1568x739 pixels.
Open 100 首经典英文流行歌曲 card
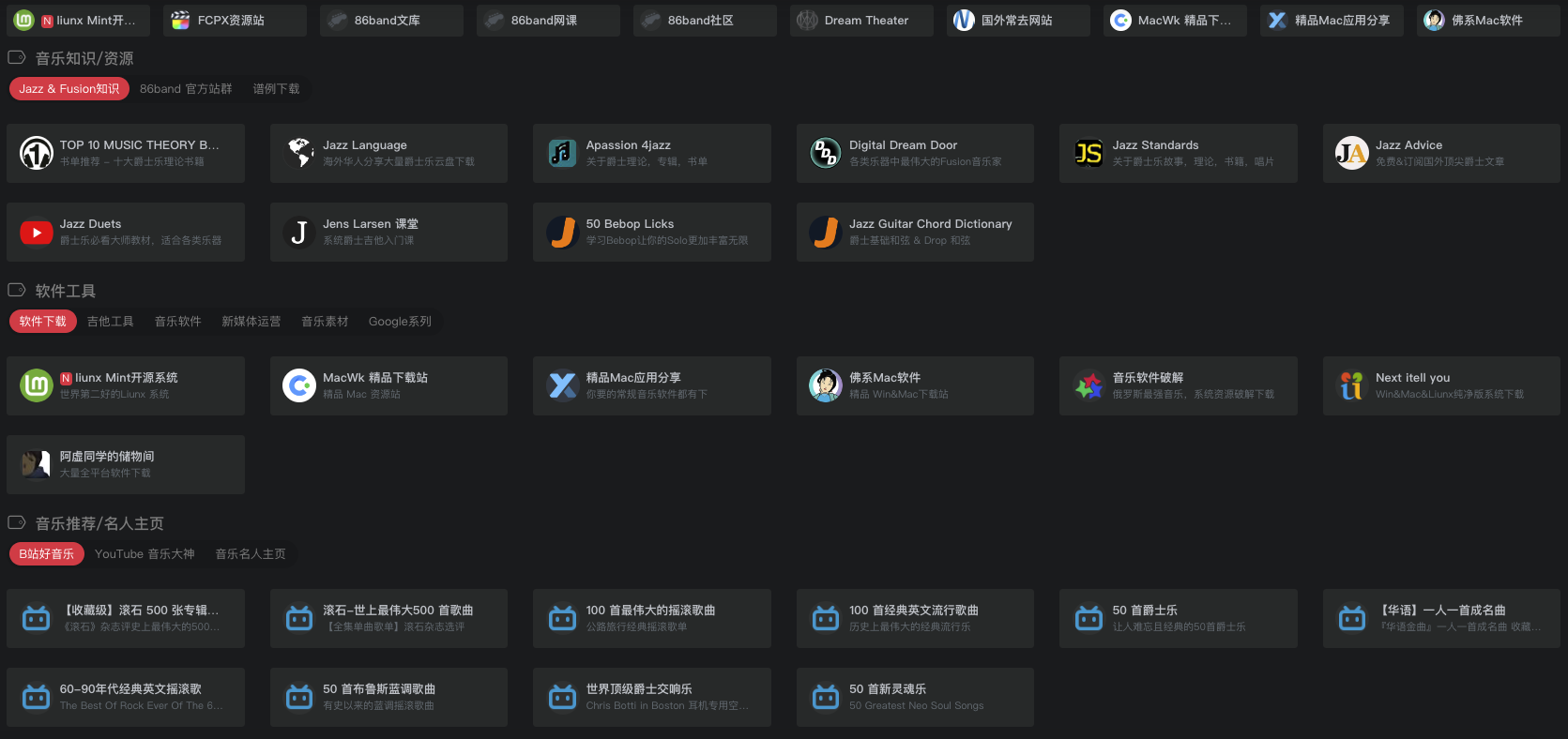click(x=915, y=618)
